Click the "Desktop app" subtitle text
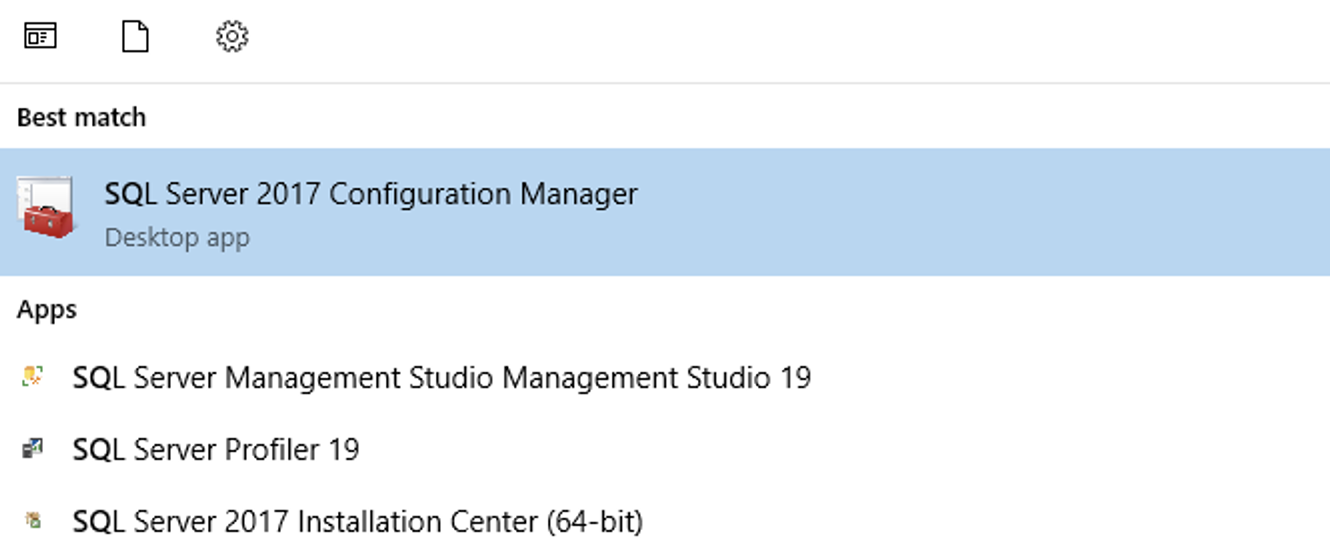 [x=177, y=238]
